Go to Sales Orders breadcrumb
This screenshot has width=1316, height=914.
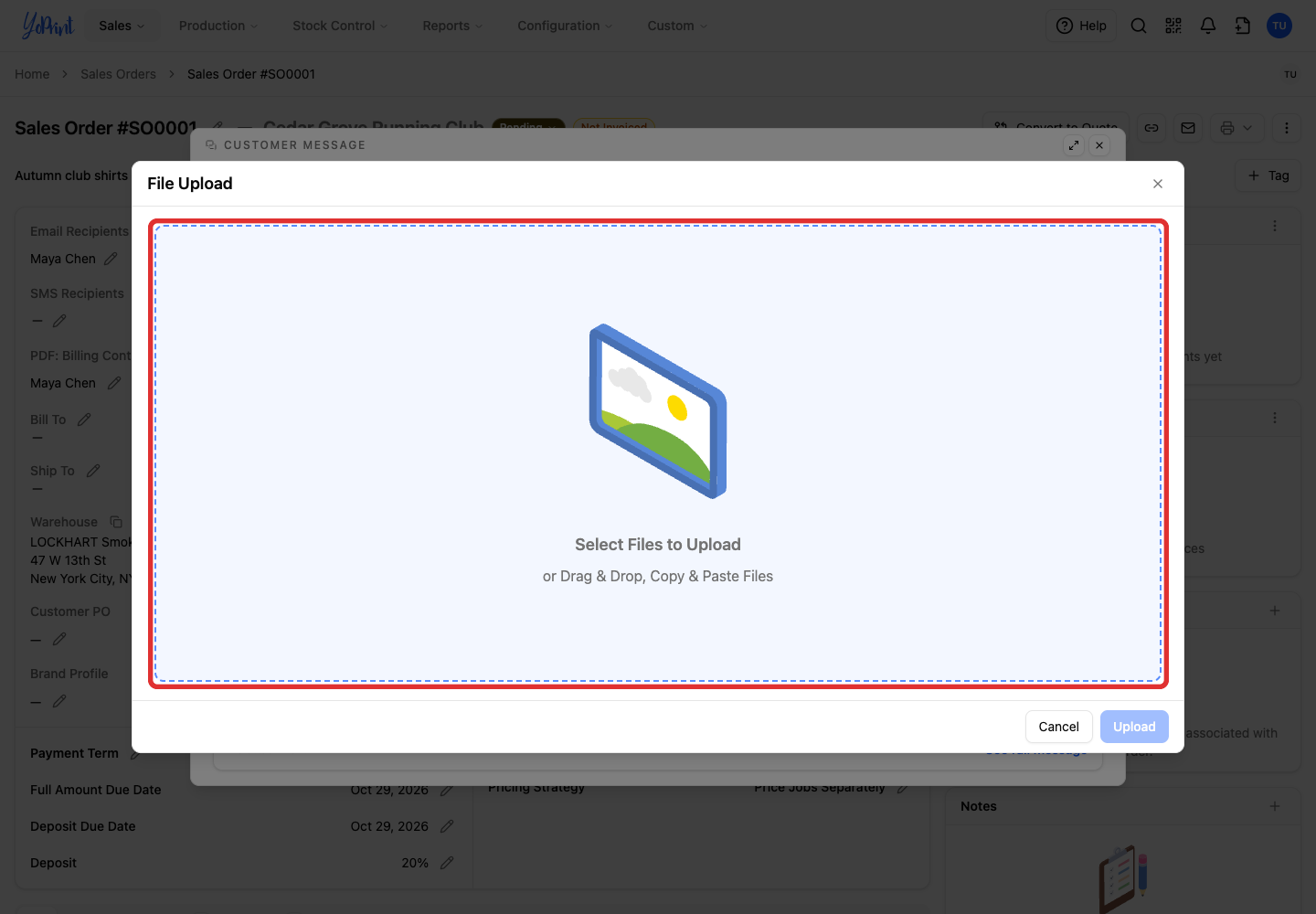click(x=118, y=74)
